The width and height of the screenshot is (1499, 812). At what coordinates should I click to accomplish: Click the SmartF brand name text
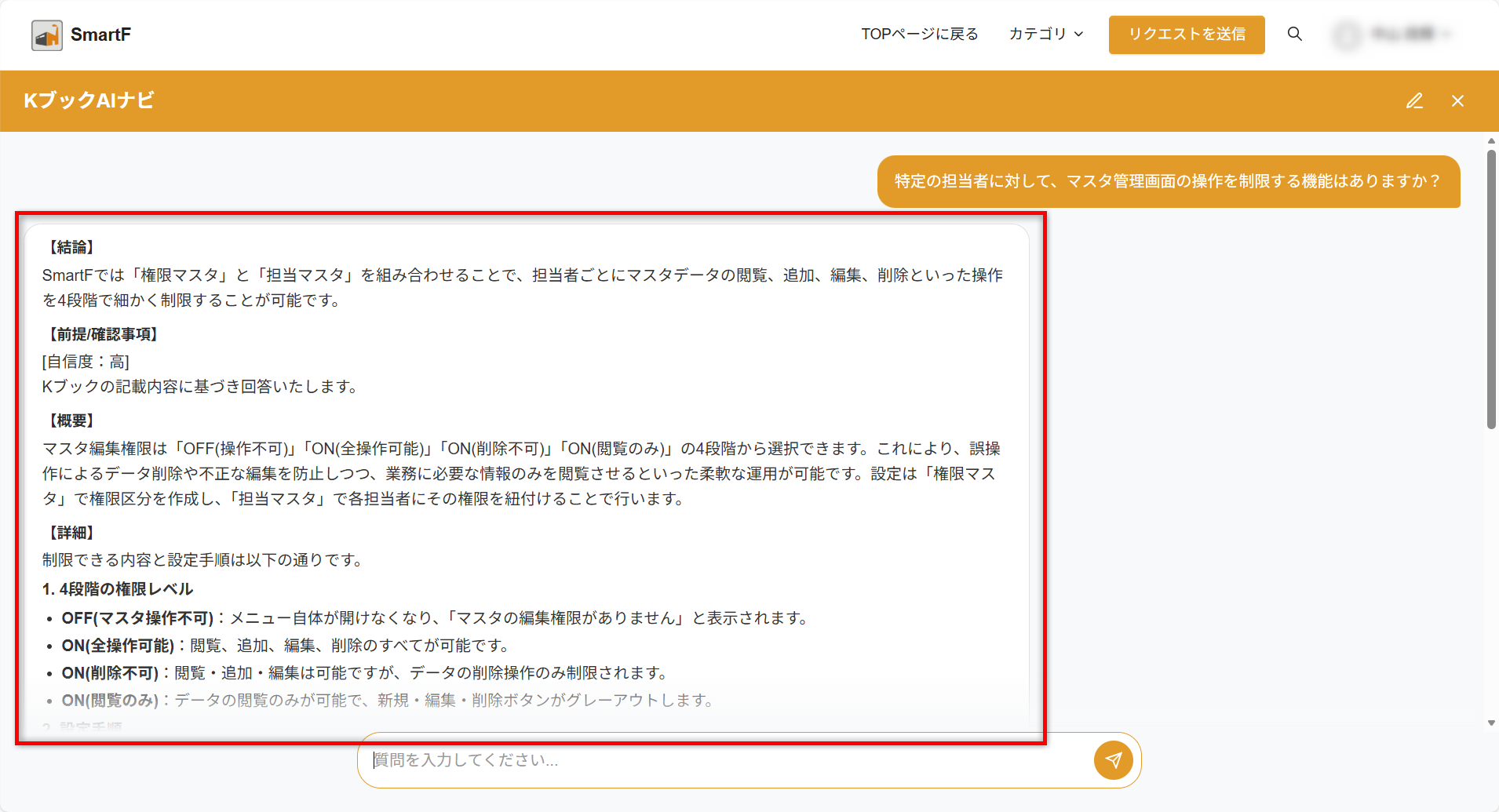100,35
